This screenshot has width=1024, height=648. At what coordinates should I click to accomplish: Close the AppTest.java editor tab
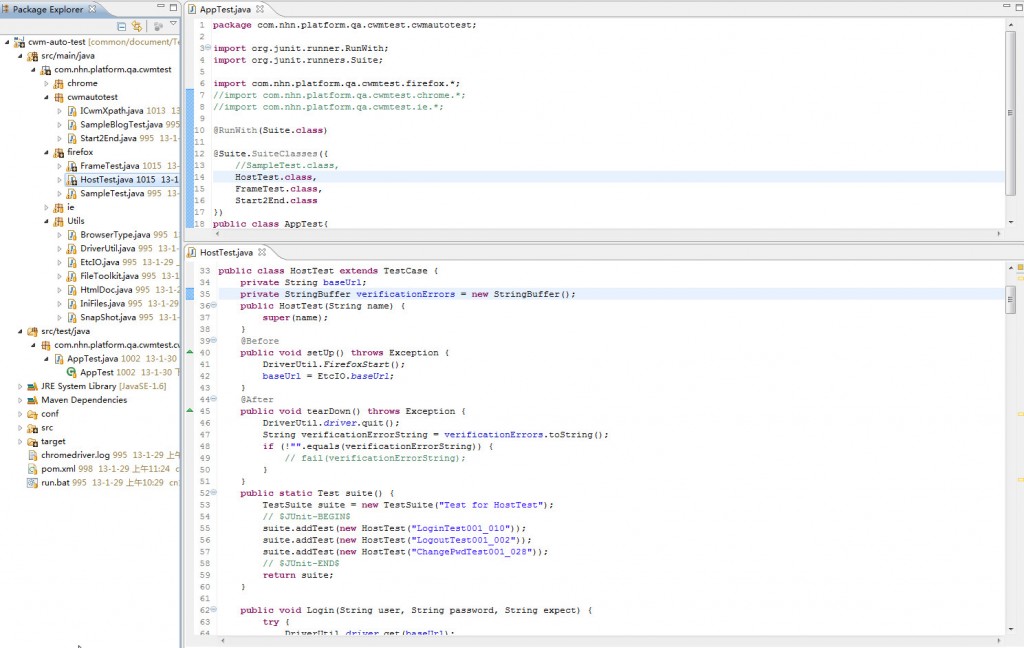click(260, 9)
